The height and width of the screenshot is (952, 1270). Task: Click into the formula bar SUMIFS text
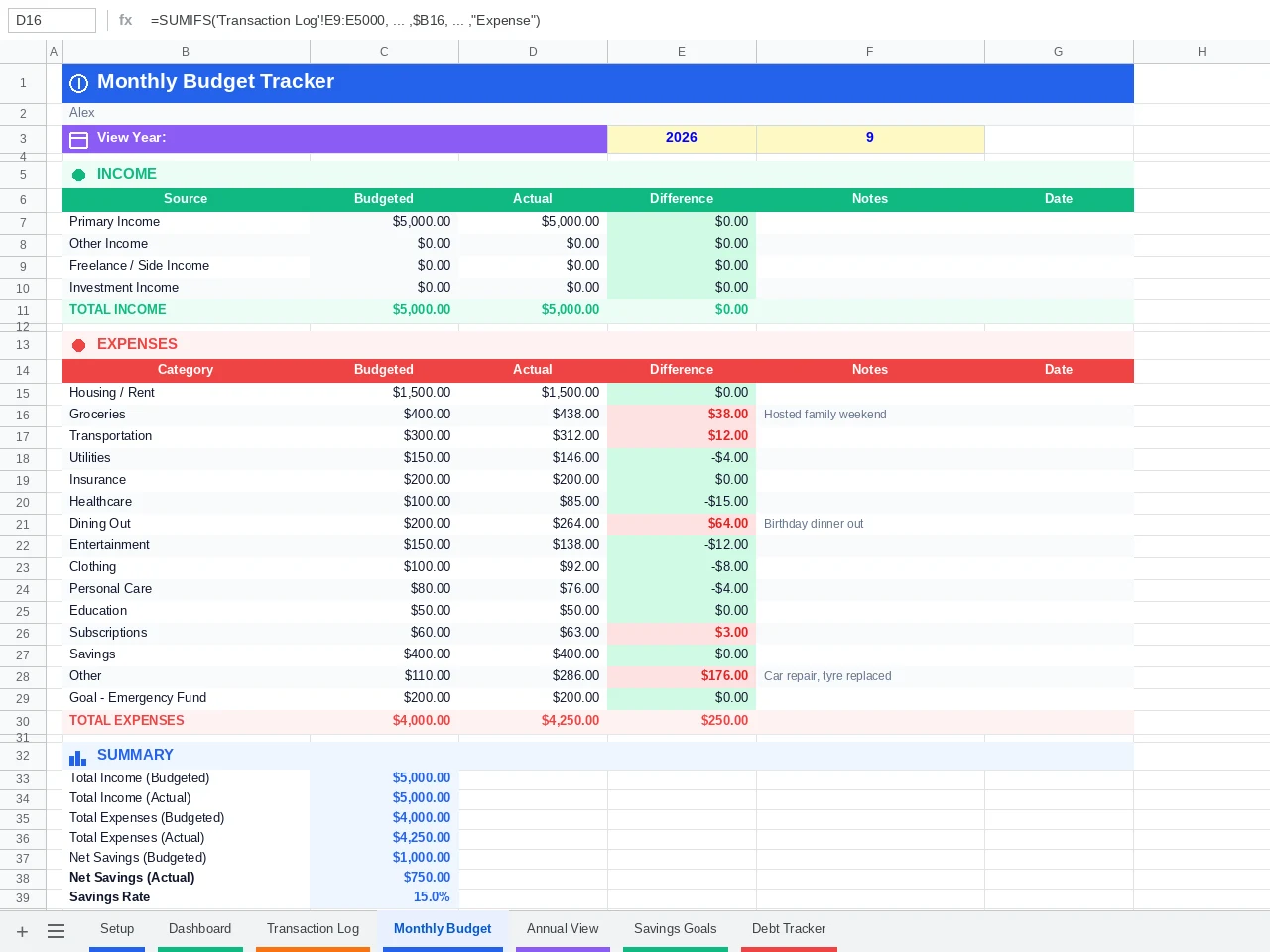pyautogui.click(x=345, y=20)
